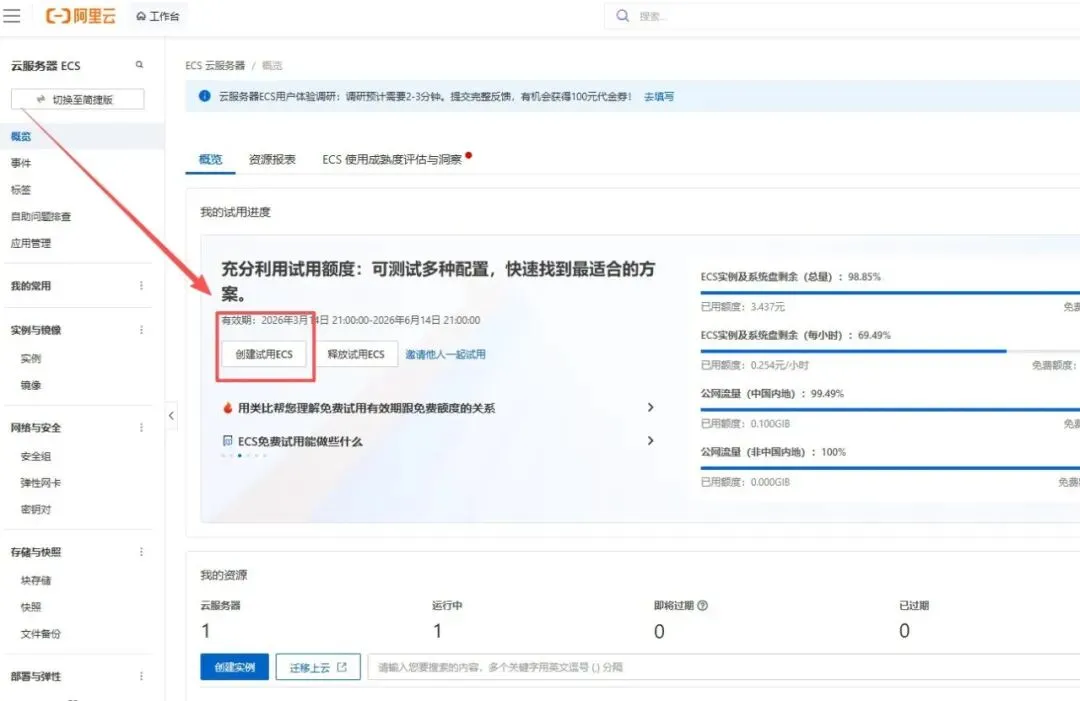Open more options for 网络与安全
The width and height of the screenshot is (1080, 701).
[x=141, y=428]
